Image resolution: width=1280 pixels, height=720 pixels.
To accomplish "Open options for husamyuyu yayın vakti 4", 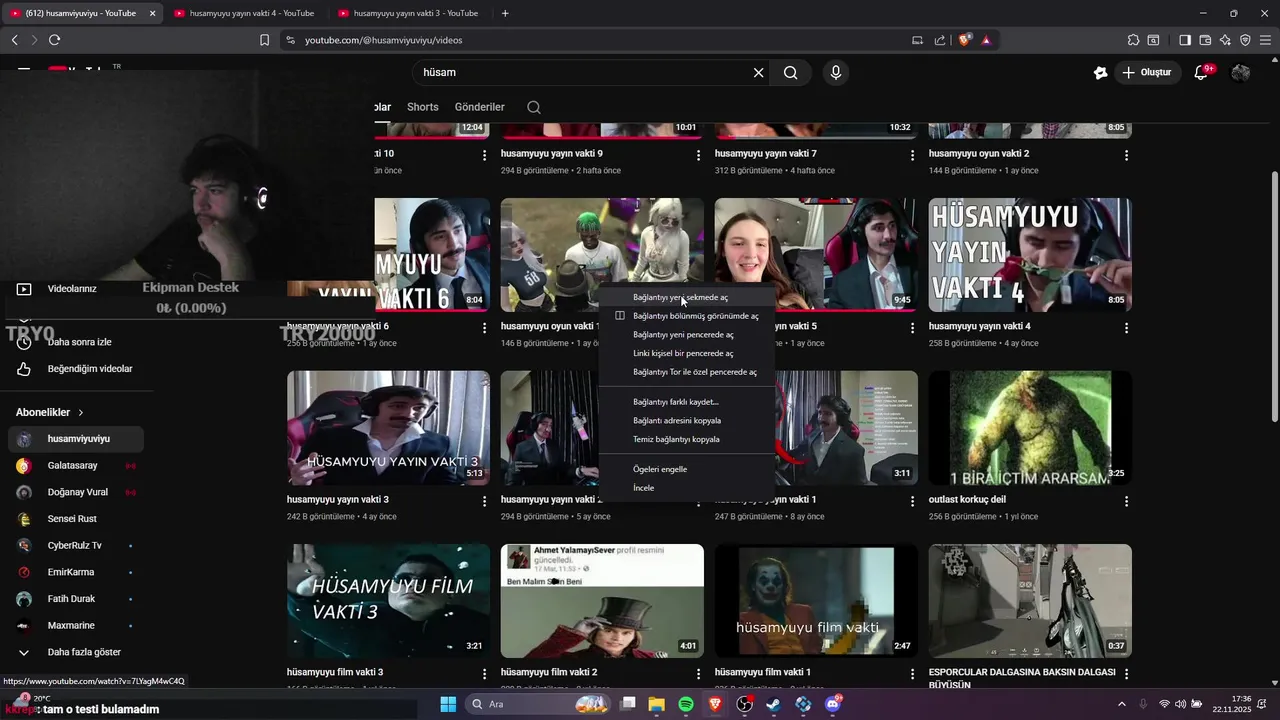I will click(x=1126, y=328).
